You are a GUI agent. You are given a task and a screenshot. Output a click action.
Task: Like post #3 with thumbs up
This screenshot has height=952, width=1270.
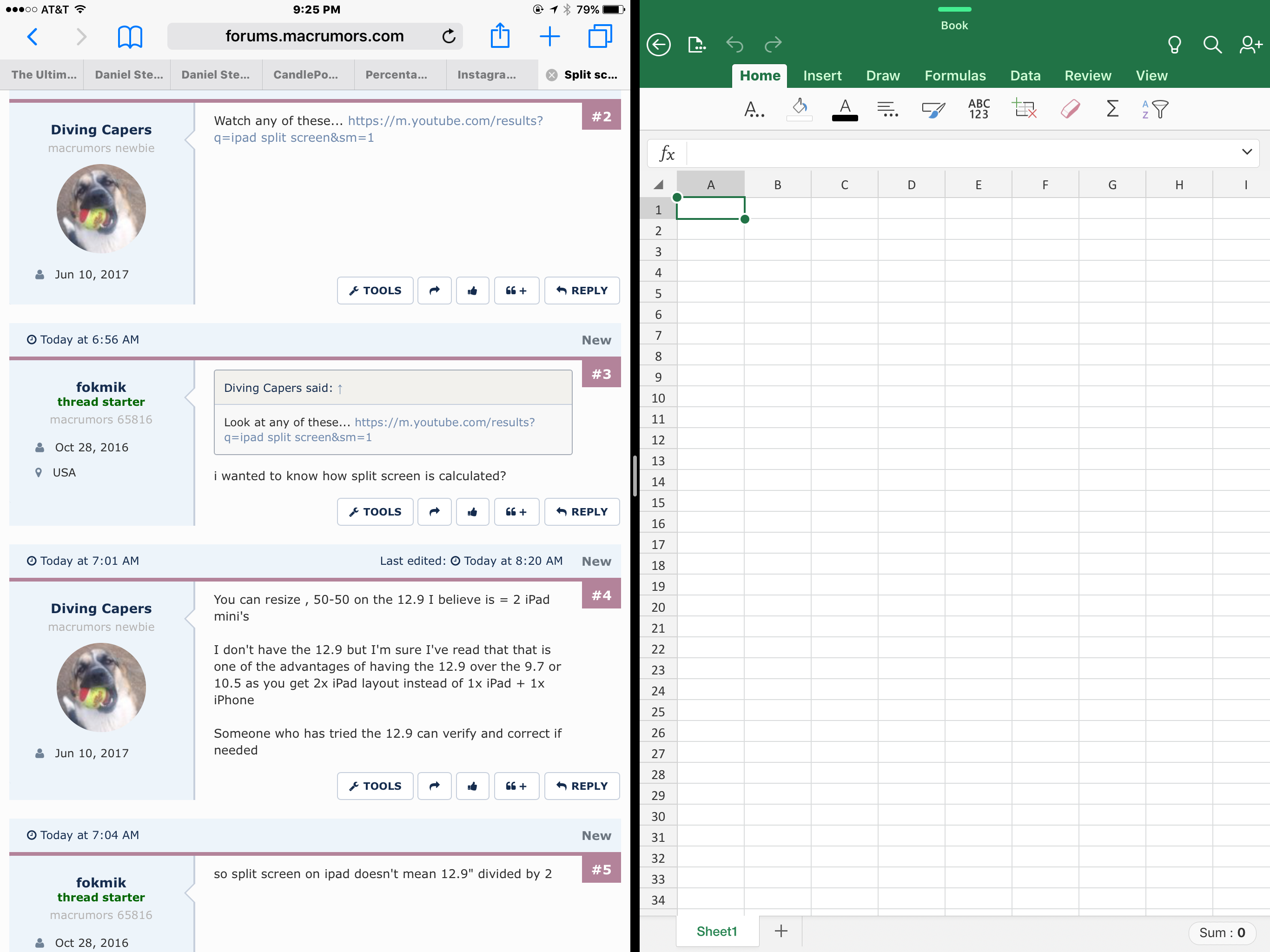[x=472, y=512]
